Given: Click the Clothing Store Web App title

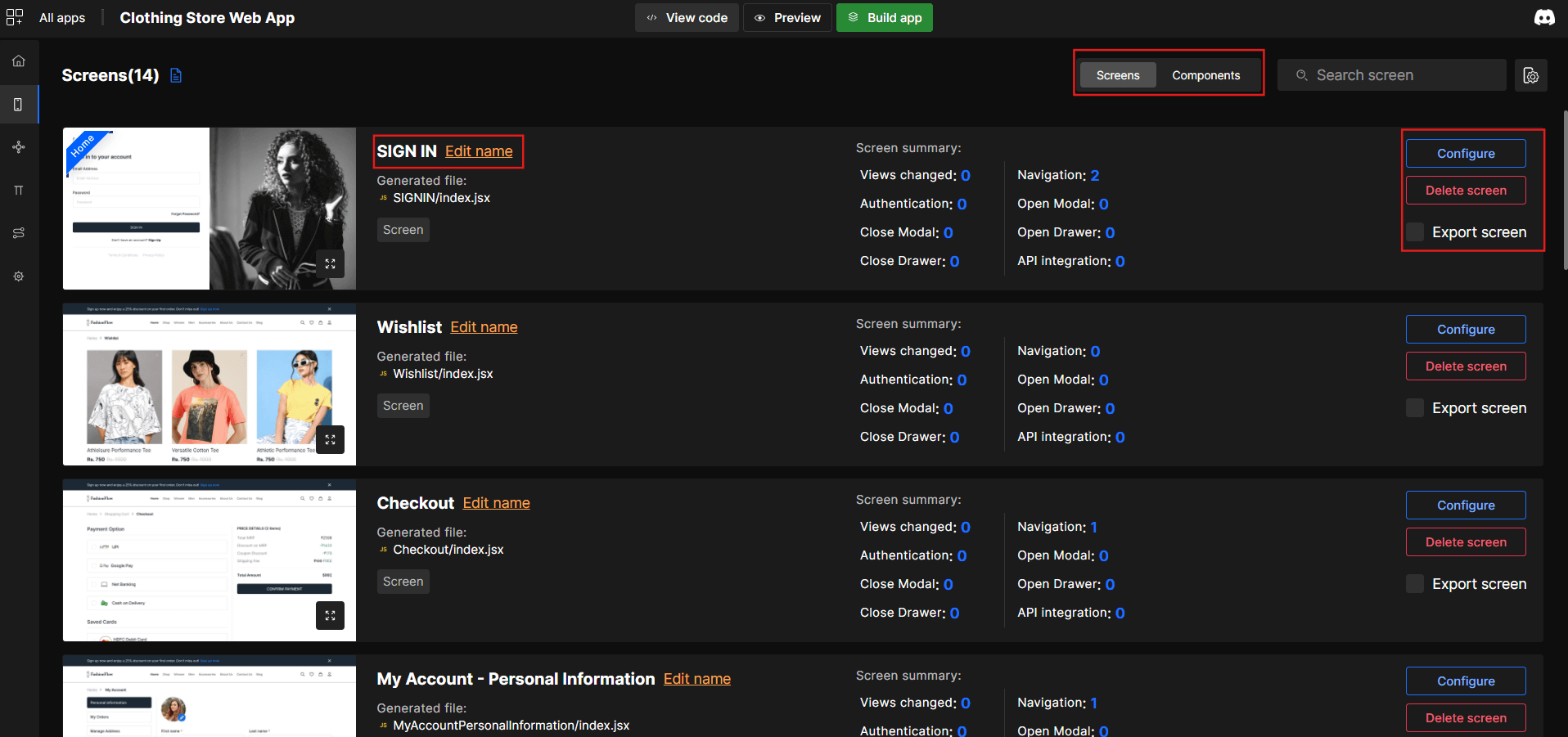Looking at the screenshot, I should click(207, 18).
